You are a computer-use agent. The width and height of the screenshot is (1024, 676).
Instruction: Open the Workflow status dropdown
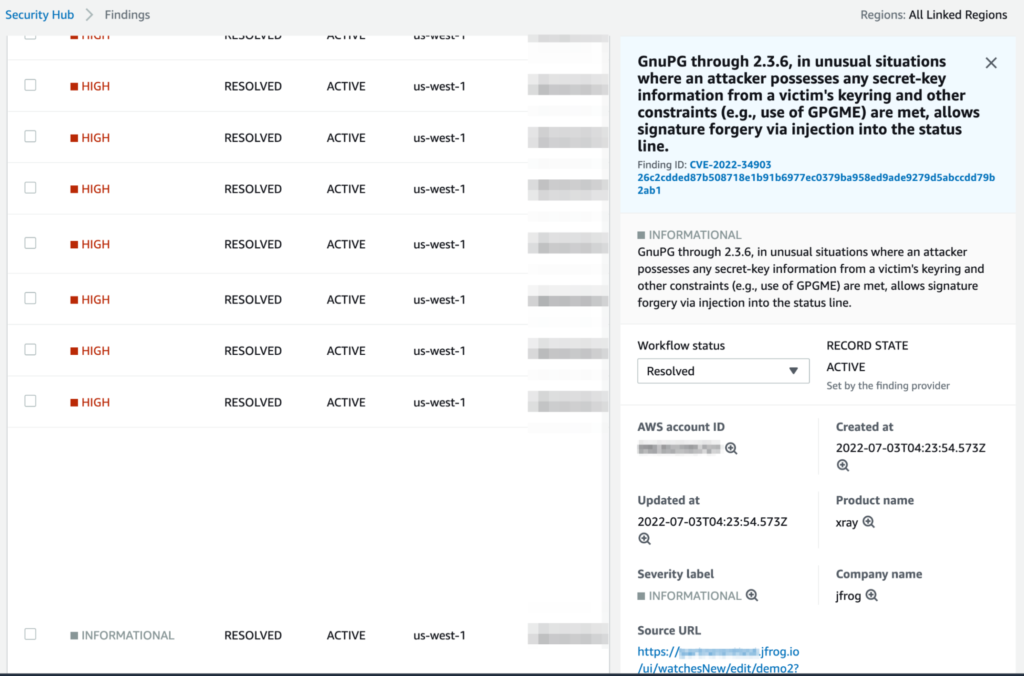[x=723, y=371]
